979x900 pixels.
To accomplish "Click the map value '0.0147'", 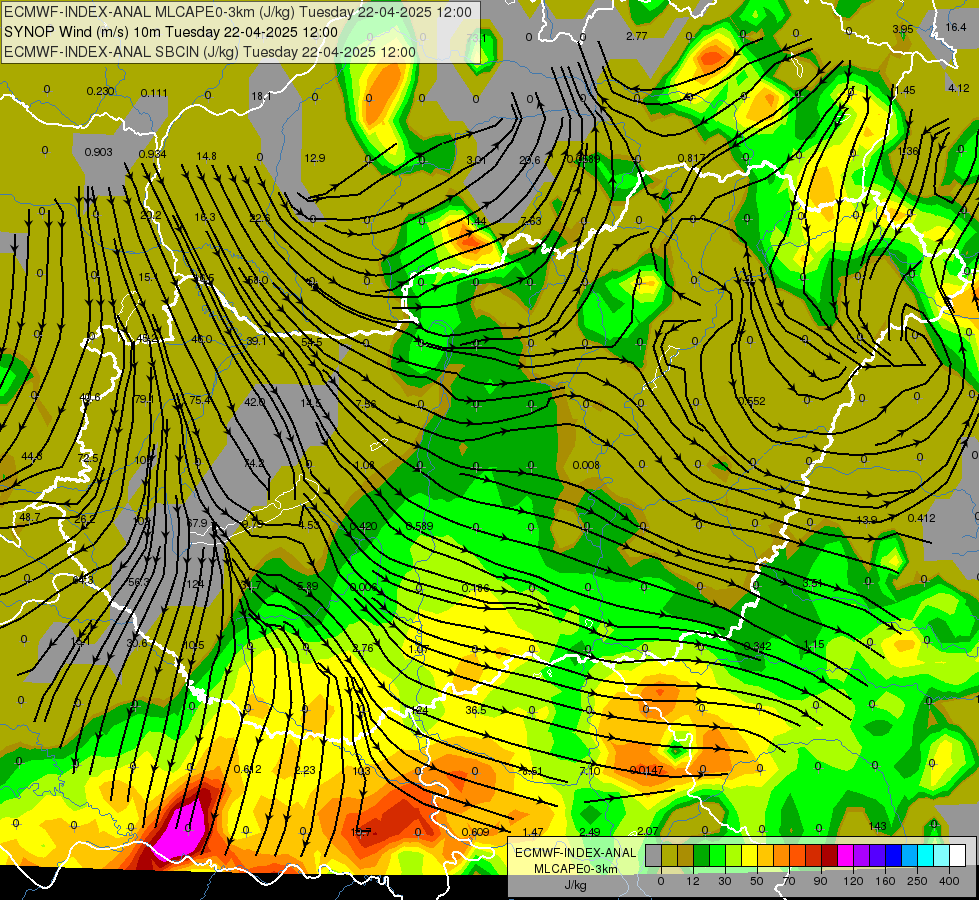I will 646,770.
